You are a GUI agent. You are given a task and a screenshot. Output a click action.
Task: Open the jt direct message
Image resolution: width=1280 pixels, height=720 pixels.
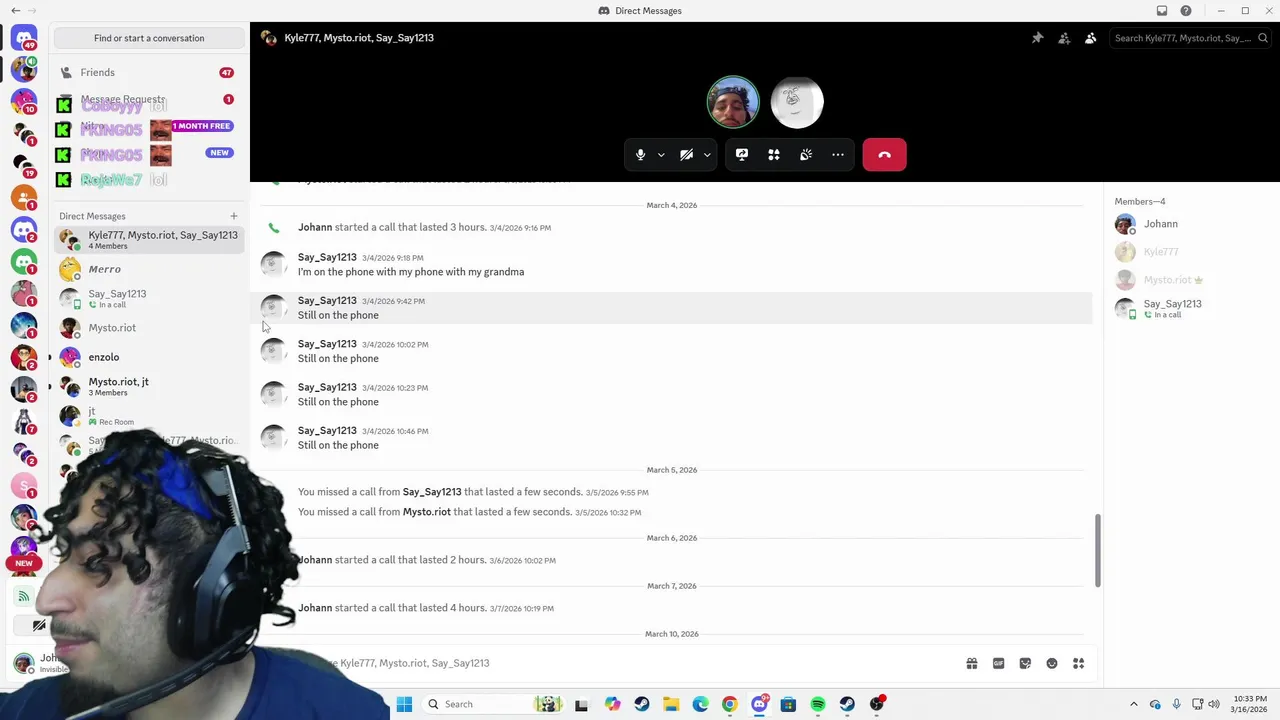[x=149, y=415]
